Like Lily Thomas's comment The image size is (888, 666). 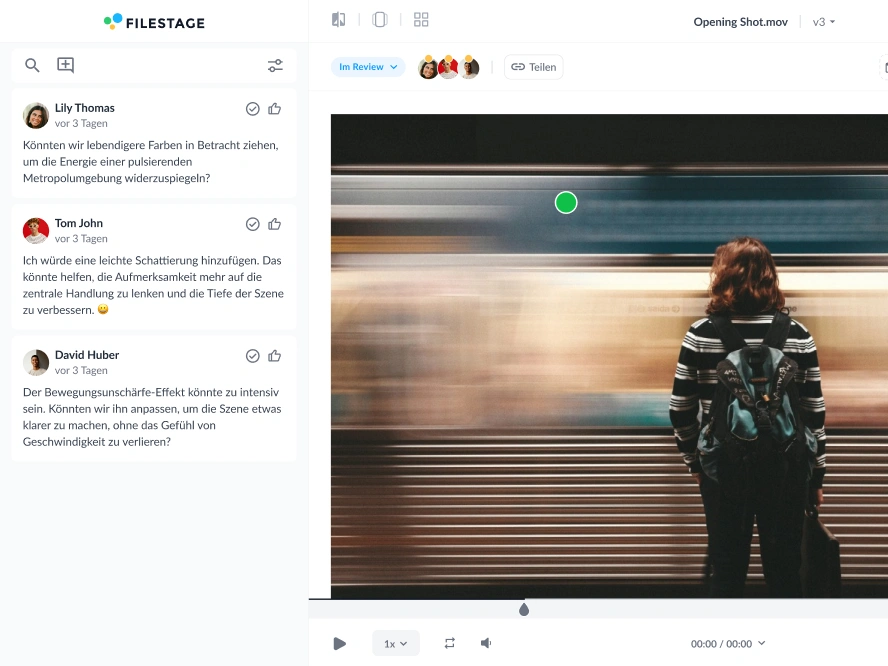pyautogui.click(x=275, y=109)
